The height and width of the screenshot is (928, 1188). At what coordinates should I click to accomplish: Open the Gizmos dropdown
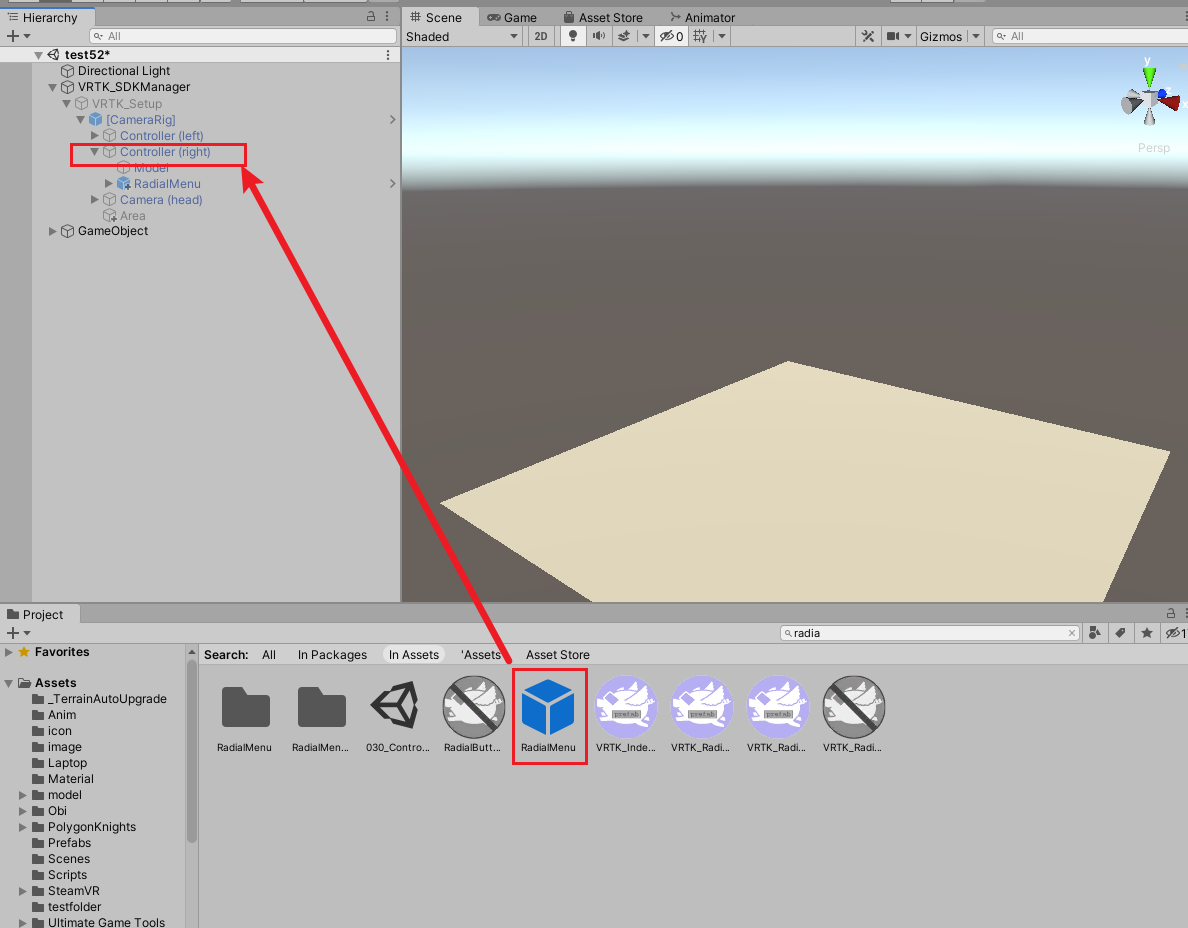pos(941,36)
